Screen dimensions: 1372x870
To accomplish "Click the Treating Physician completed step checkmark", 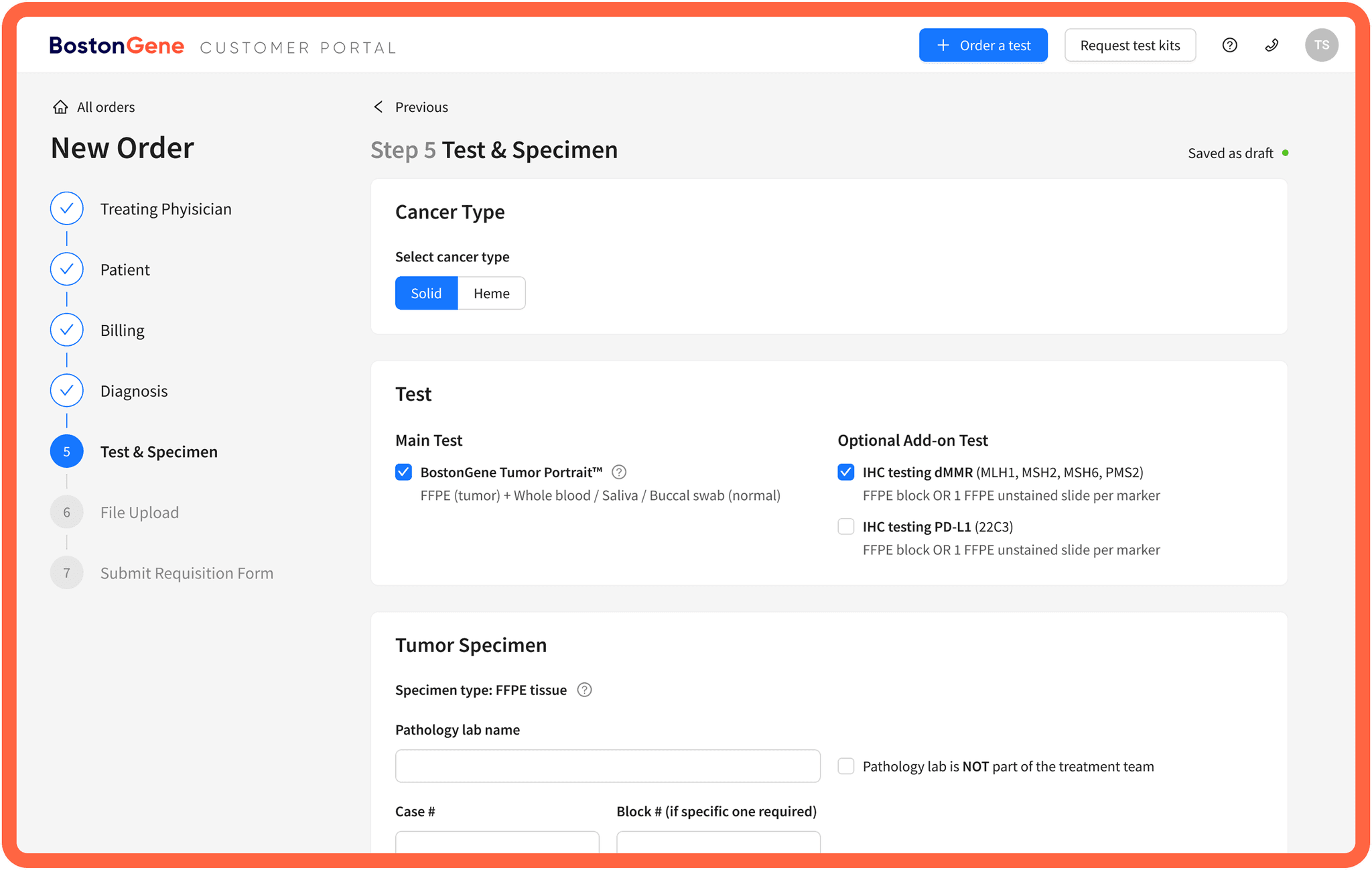I will (x=67, y=208).
